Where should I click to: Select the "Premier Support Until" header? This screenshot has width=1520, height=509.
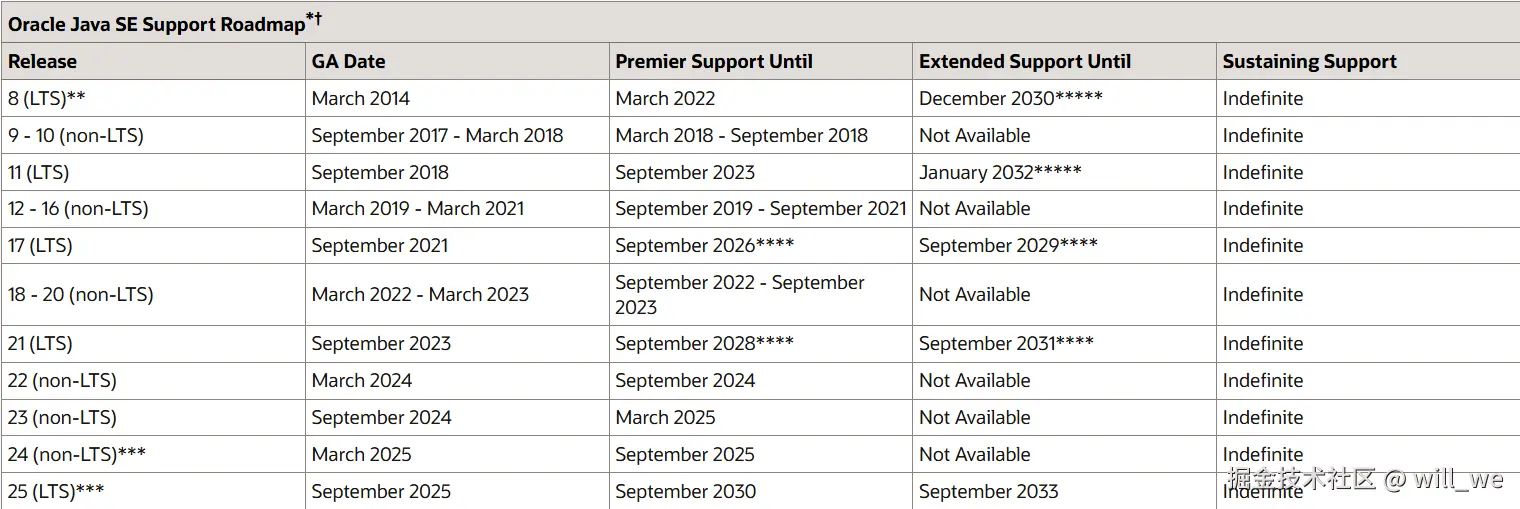[713, 61]
